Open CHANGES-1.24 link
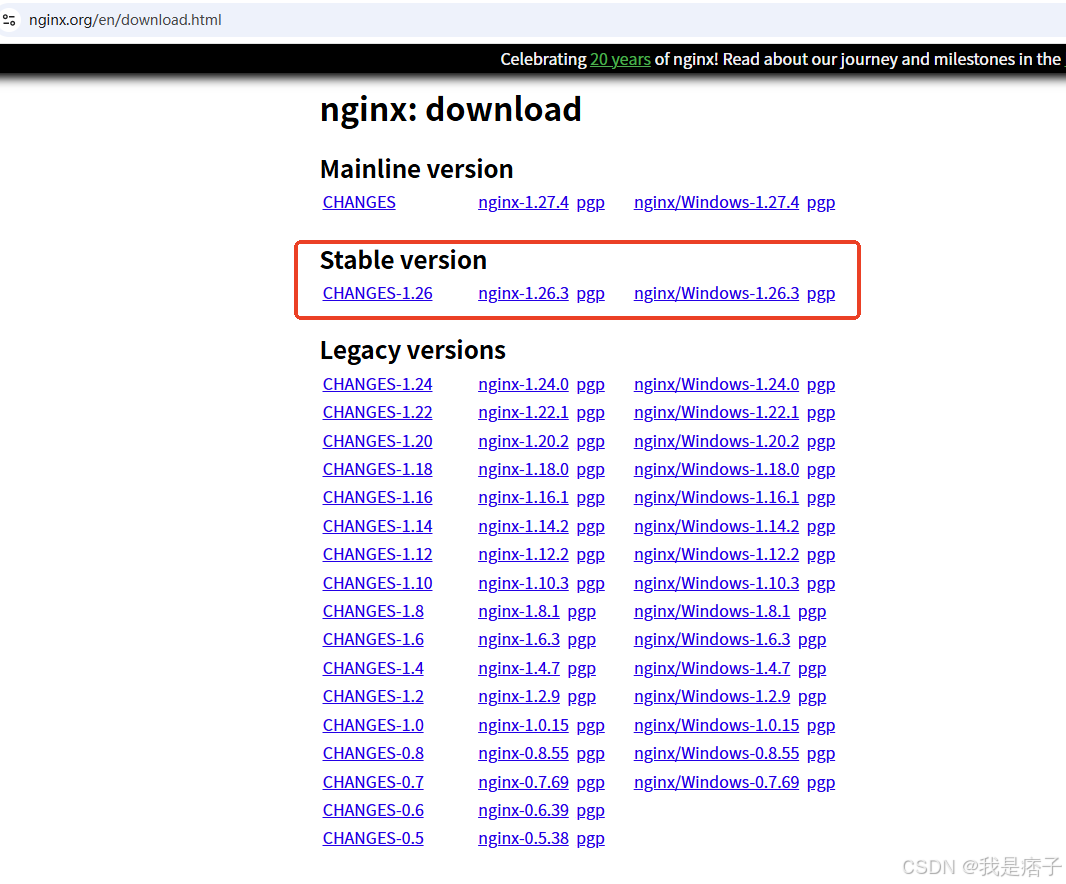 pyautogui.click(x=377, y=385)
